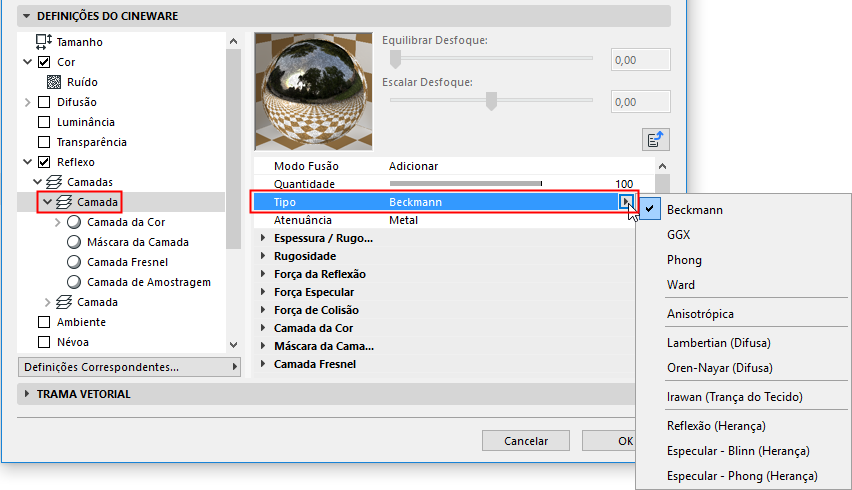Choose Especular - Phong (Herança) option
The height and width of the screenshot is (490, 852).
[743, 476]
